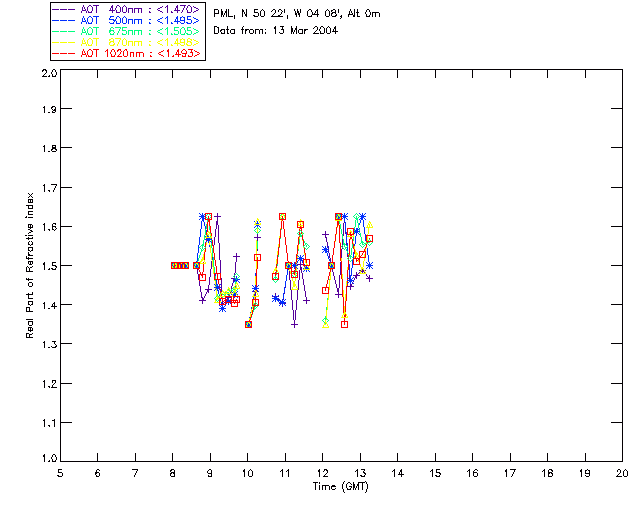Image resolution: width=640 pixels, height=512 pixels.
Task: Click the 1.8 tick label on y-axis
Action: pos(49,148)
